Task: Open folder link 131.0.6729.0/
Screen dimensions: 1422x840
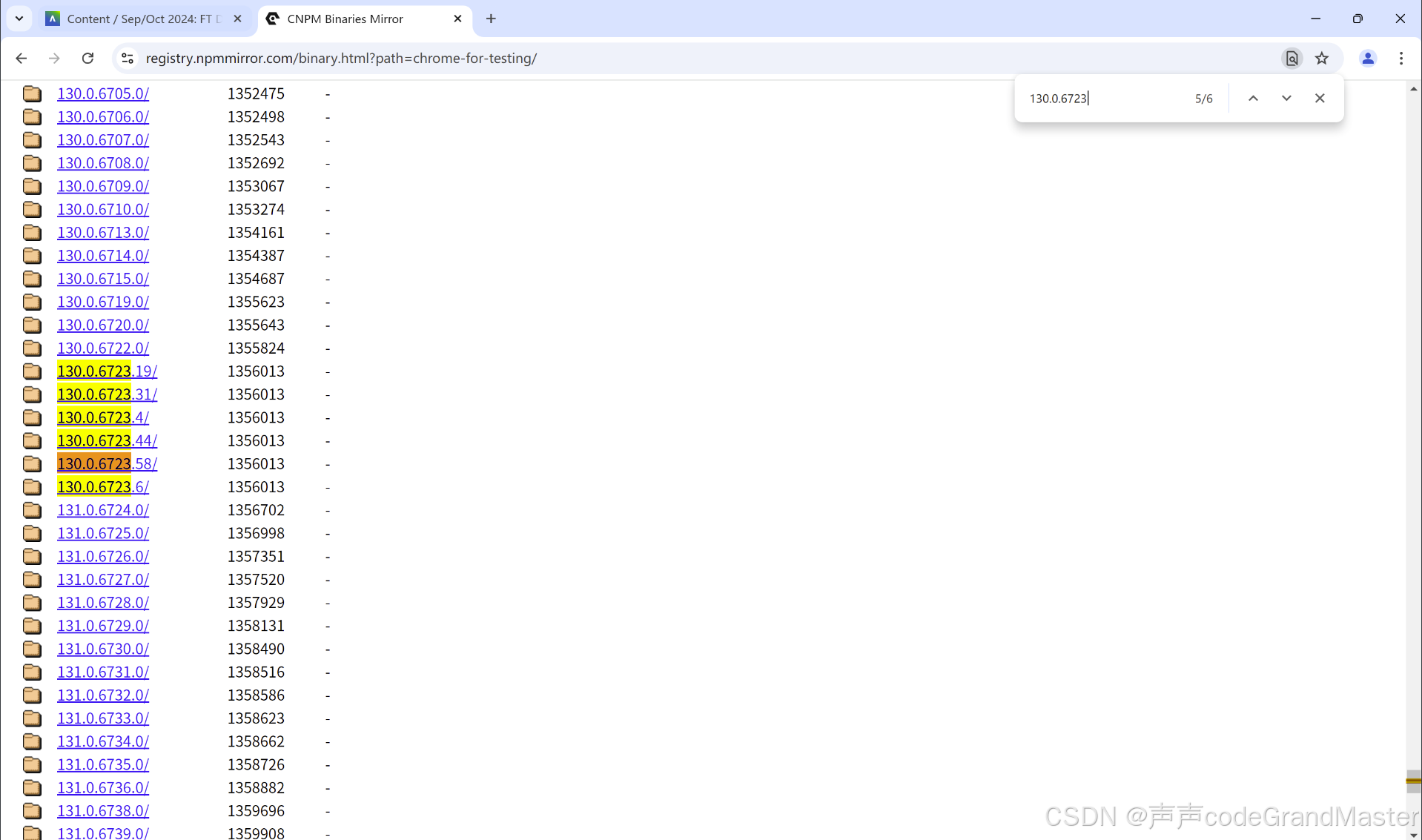Action: tap(103, 626)
